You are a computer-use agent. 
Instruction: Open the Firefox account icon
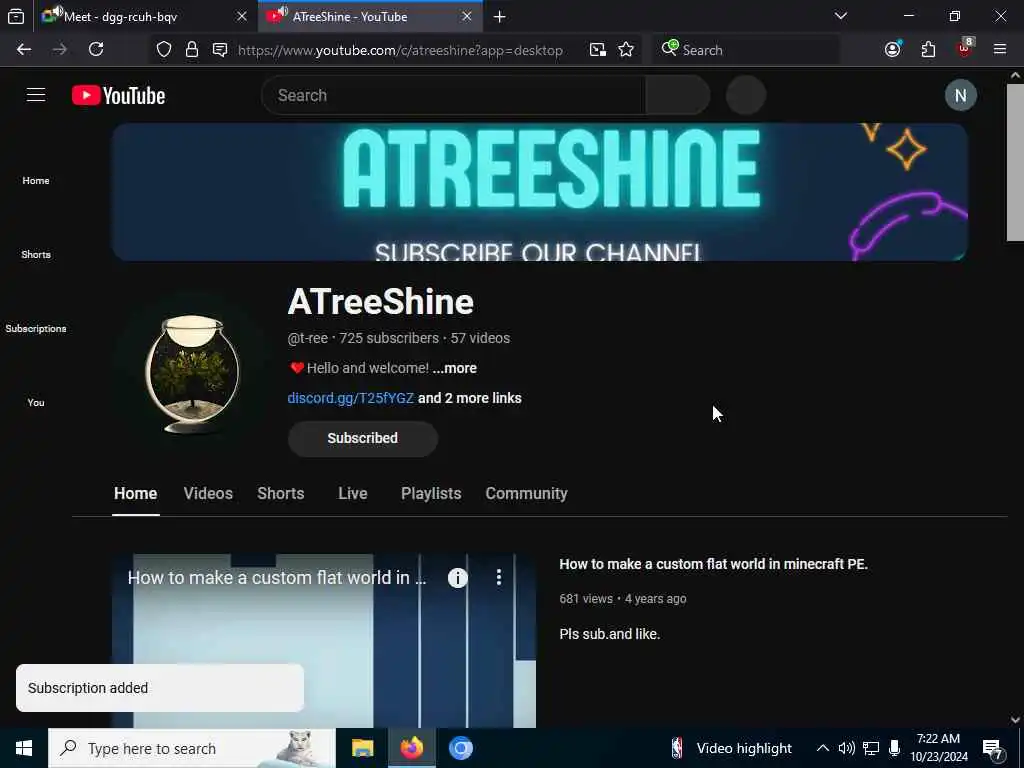[x=893, y=50]
